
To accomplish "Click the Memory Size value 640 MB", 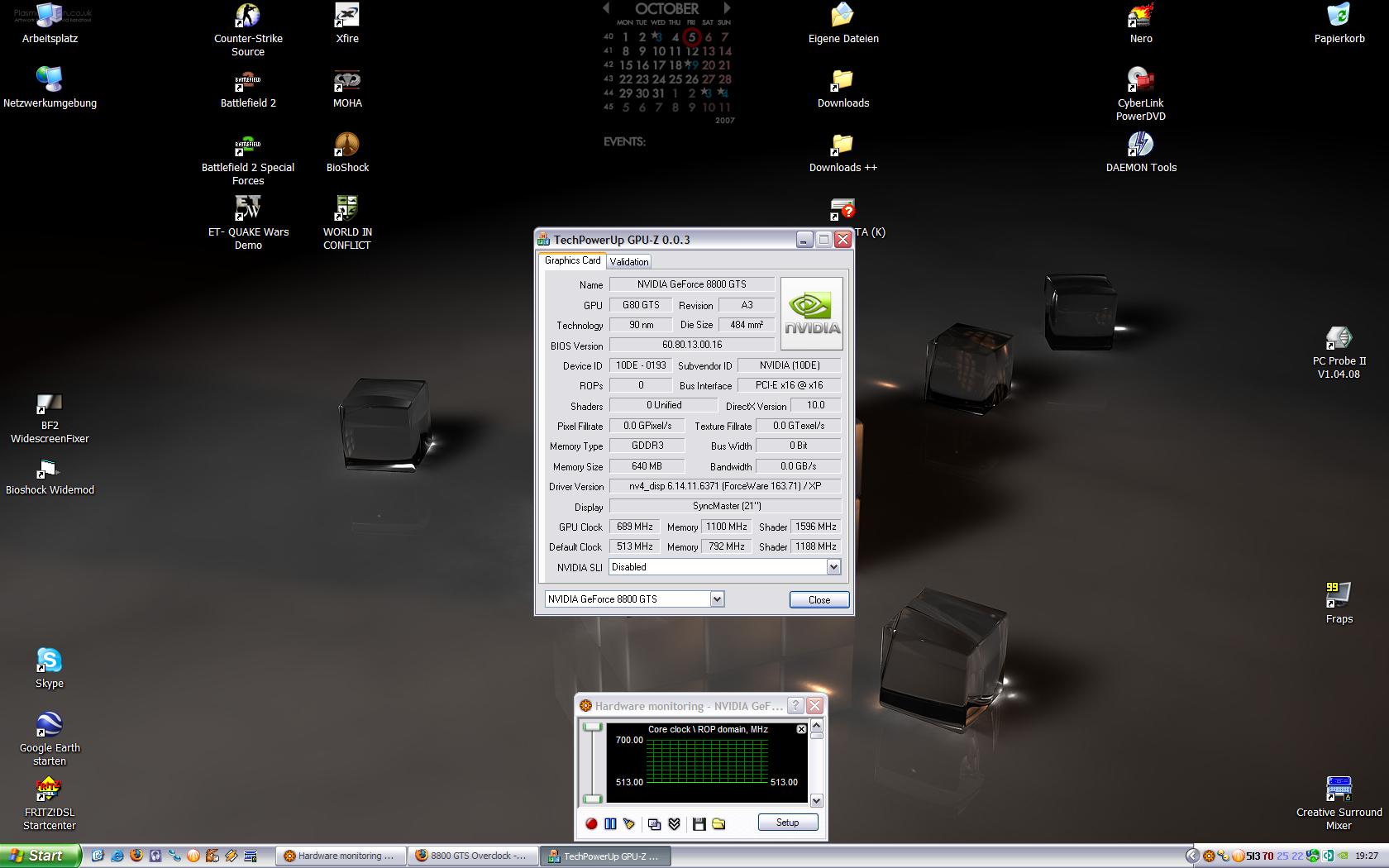I will tap(647, 466).
